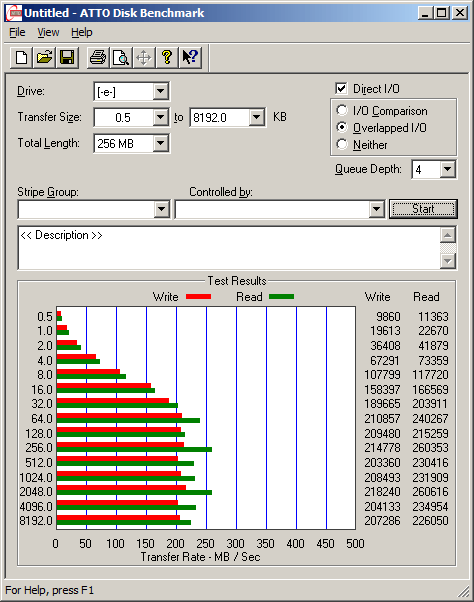This screenshot has height=602, width=474.
Task: Click the description scrollbar down arrow
Action: [x=448, y=261]
